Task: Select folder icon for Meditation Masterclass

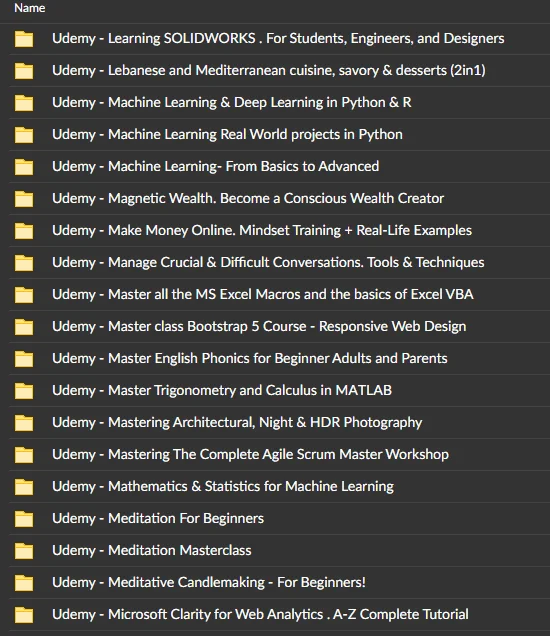Action: click(24, 551)
